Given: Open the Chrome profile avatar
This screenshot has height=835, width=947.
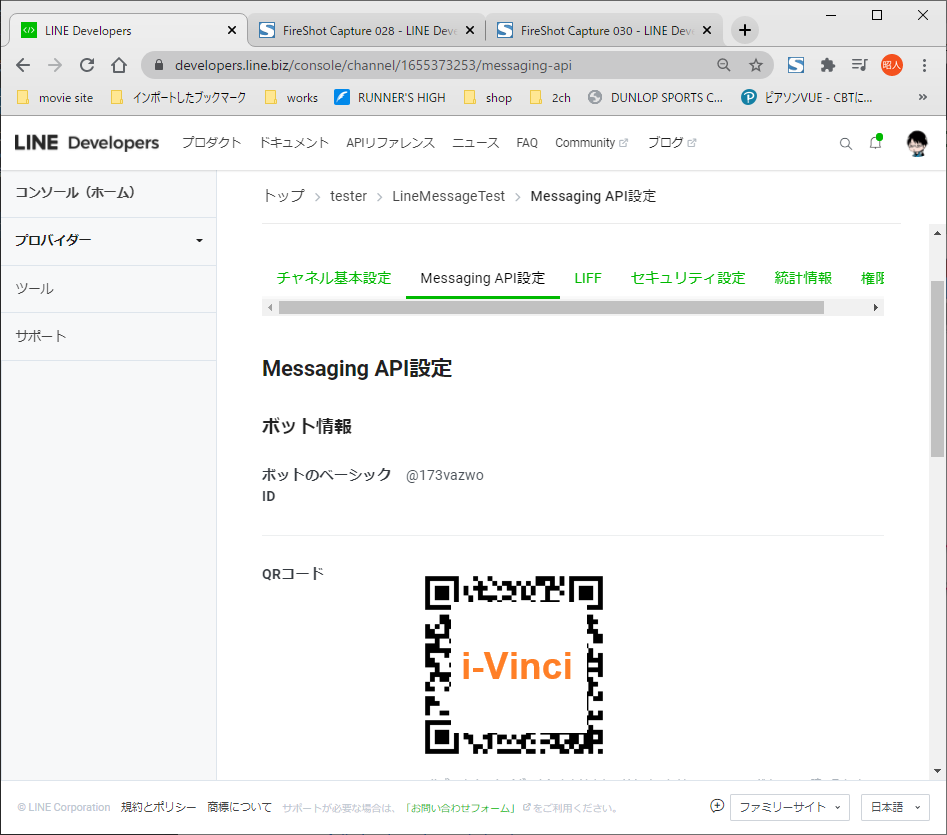Looking at the screenshot, I should click(x=892, y=65).
